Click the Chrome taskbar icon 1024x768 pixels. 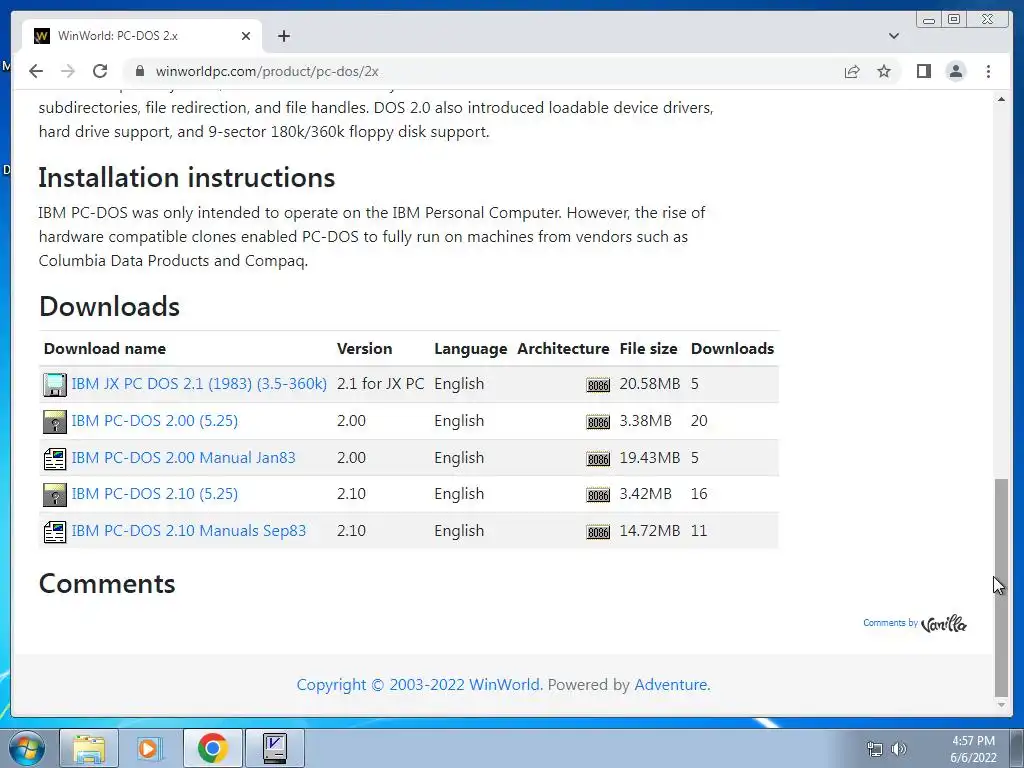(212, 748)
